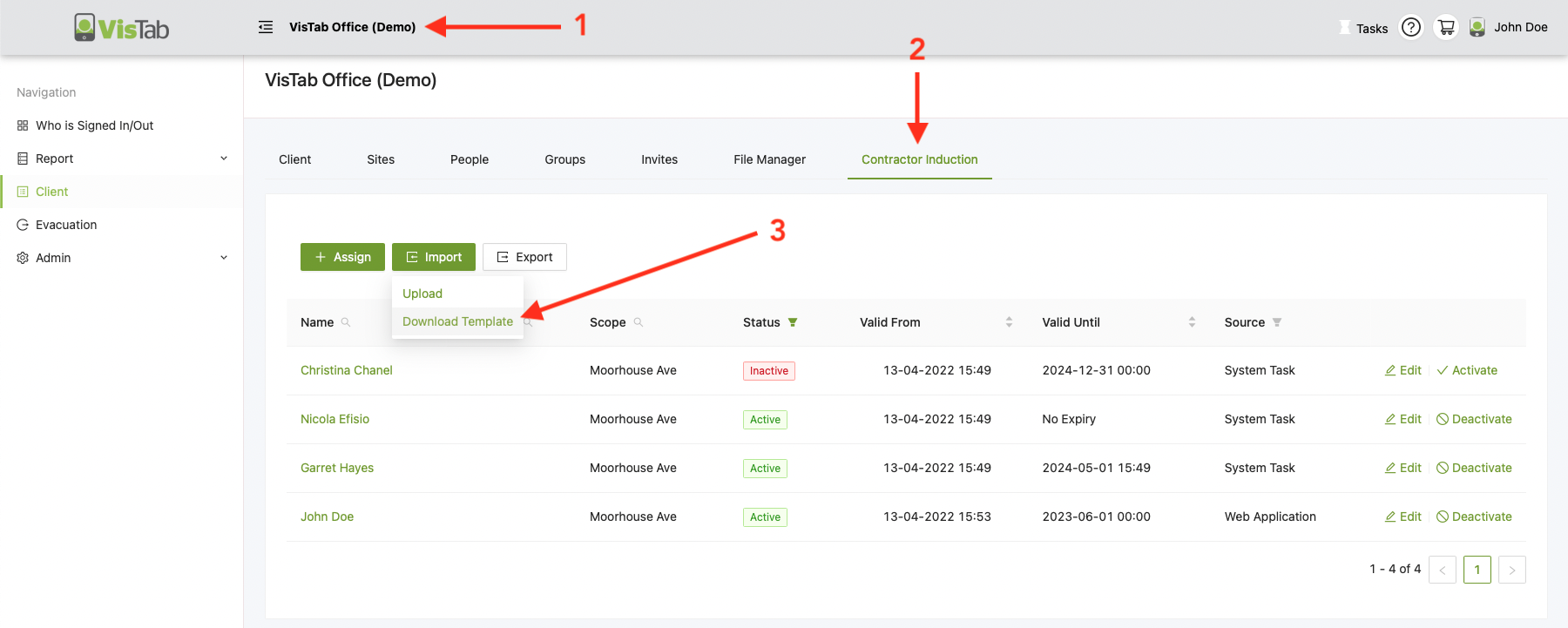Click the John Doe user avatar icon
Screen dimensions: 1568x628
tap(1477, 28)
